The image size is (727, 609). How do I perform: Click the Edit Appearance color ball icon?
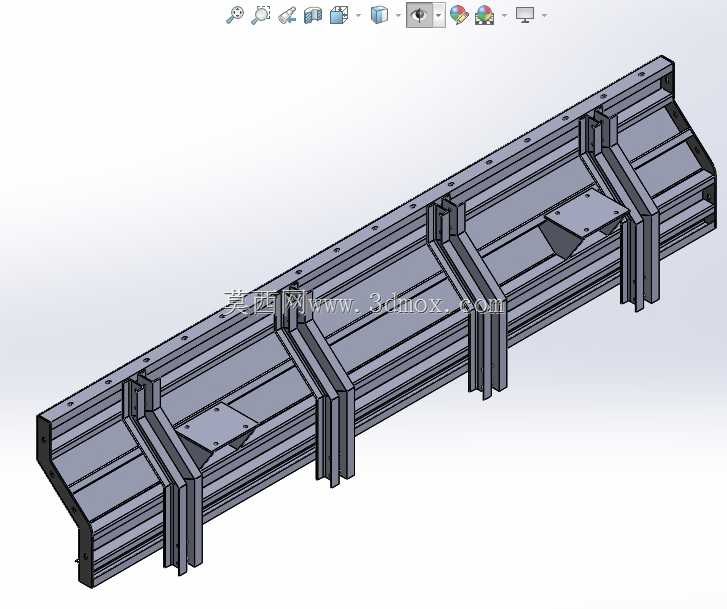click(459, 15)
